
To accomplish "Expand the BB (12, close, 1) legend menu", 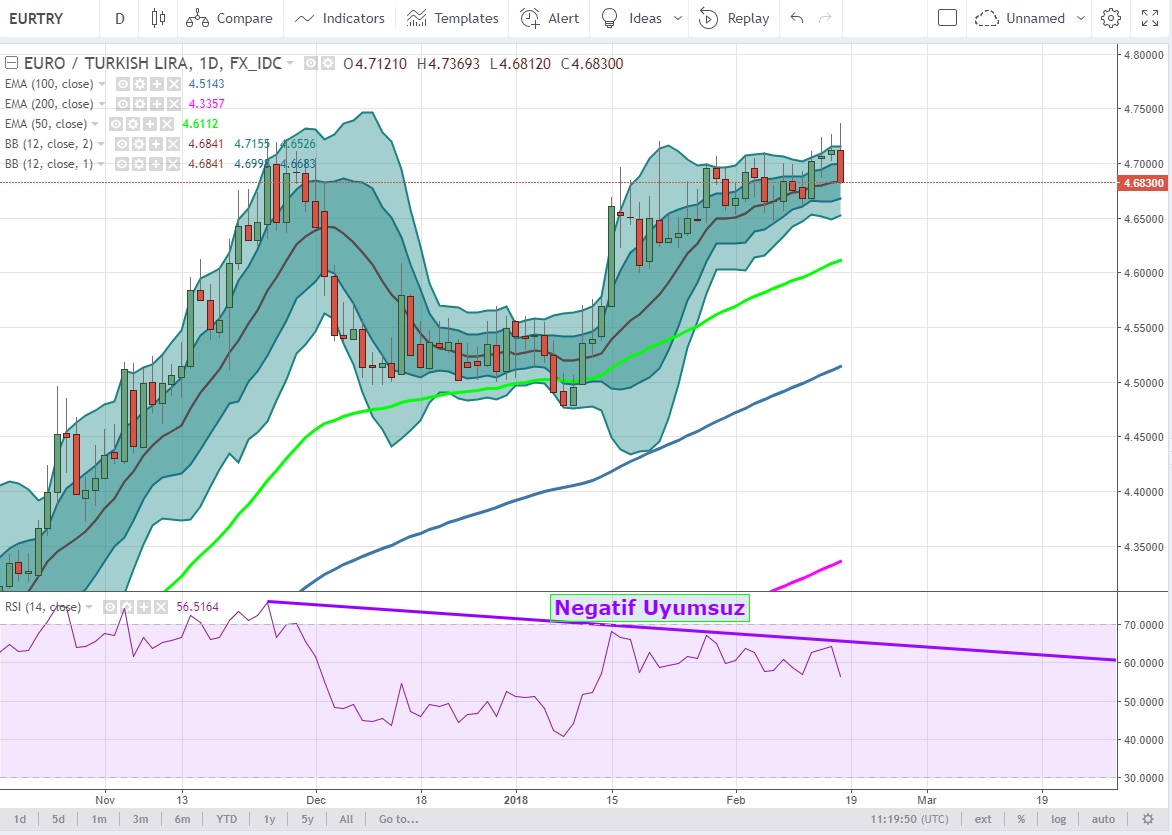I will tap(103, 164).
